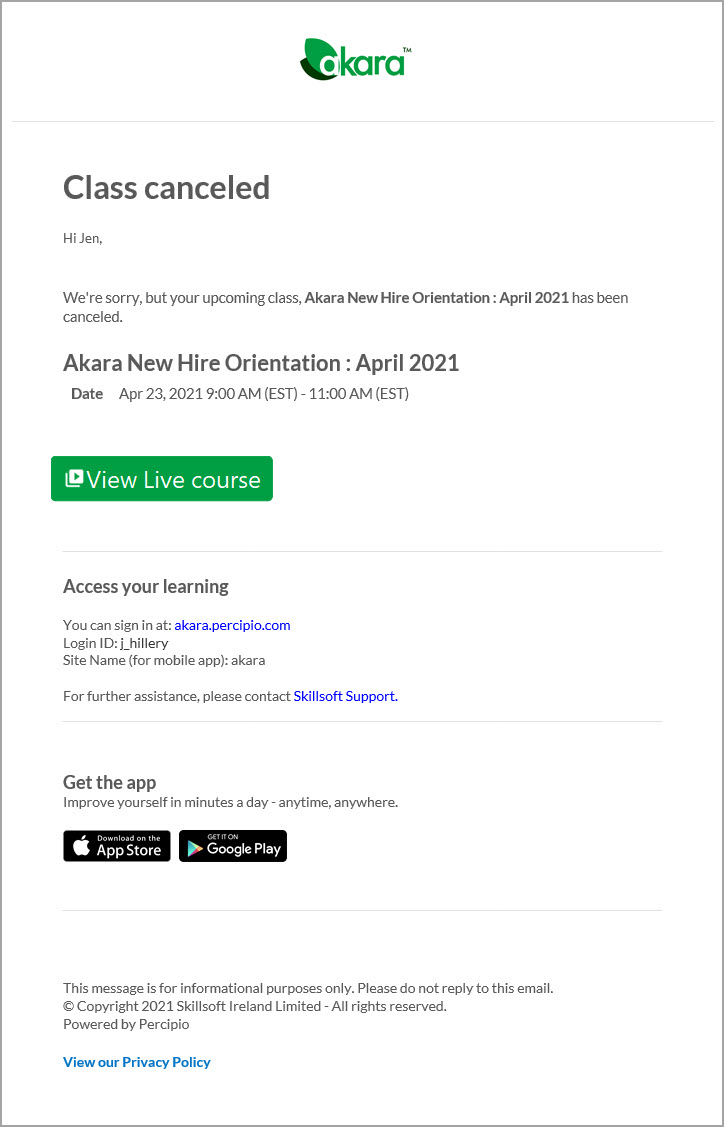This screenshot has height=1127, width=724.
Task: Open the akara.percipio.com sign-in link
Action: (232, 625)
